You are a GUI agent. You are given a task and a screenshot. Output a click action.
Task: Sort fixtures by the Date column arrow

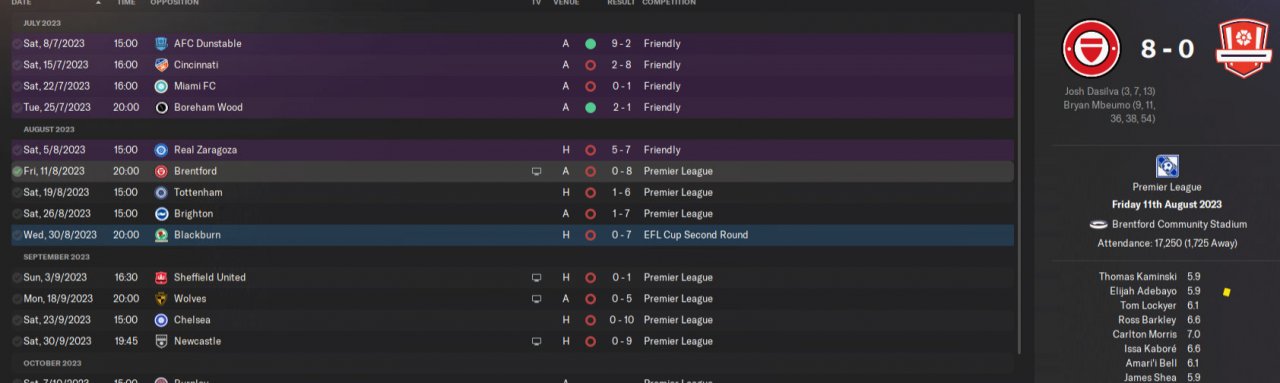pos(98,3)
